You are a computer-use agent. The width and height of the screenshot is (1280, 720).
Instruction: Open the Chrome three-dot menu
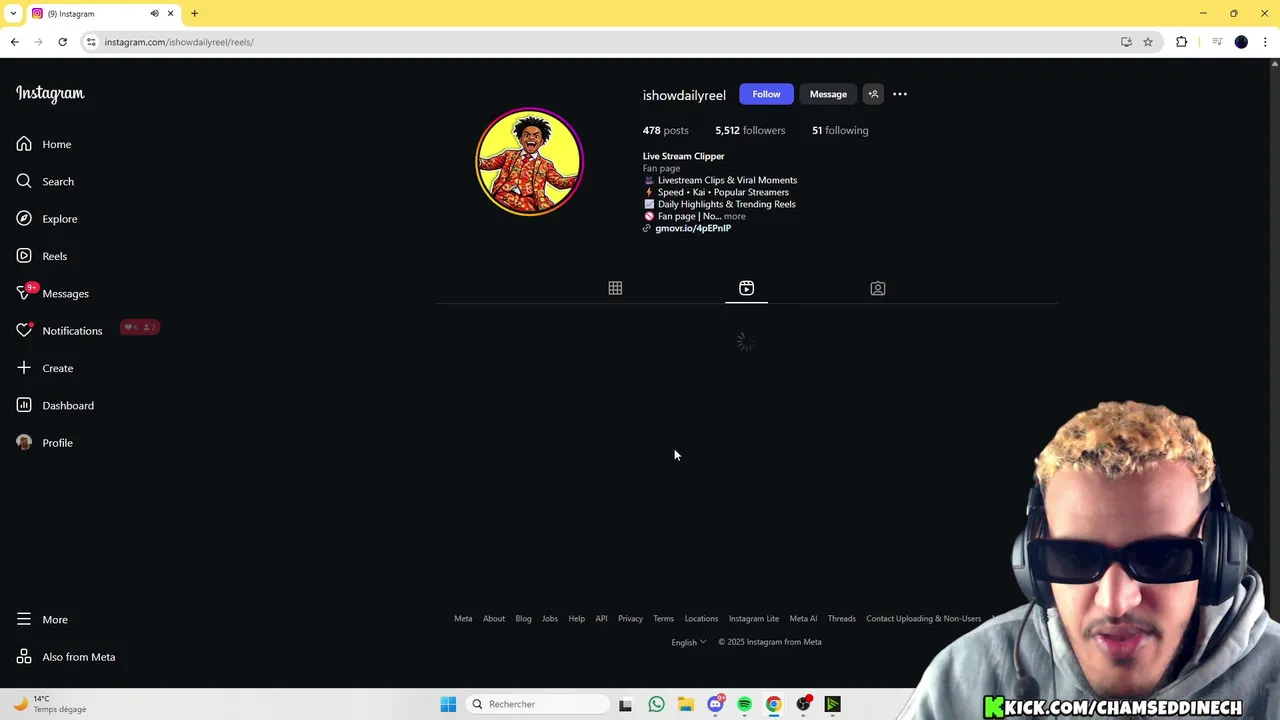1265,42
